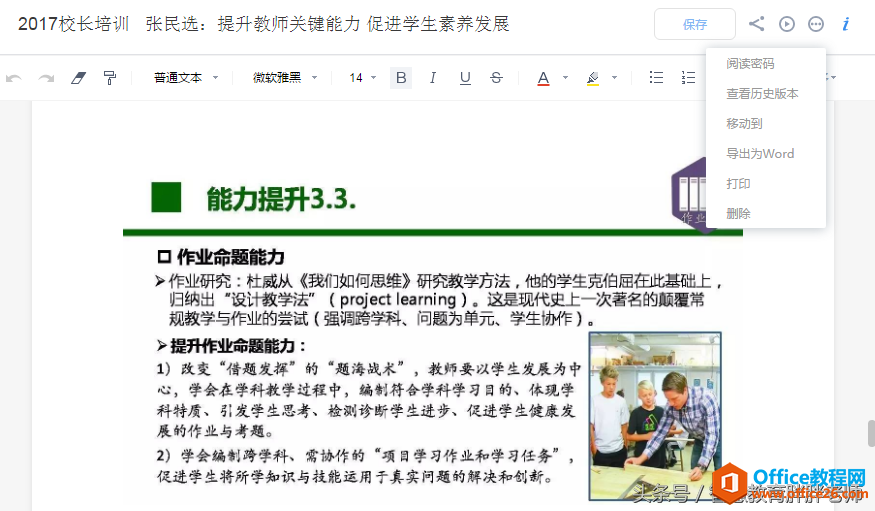The image size is (875, 511).
Task: Click the more options ellipsis icon
Action: click(816, 24)
